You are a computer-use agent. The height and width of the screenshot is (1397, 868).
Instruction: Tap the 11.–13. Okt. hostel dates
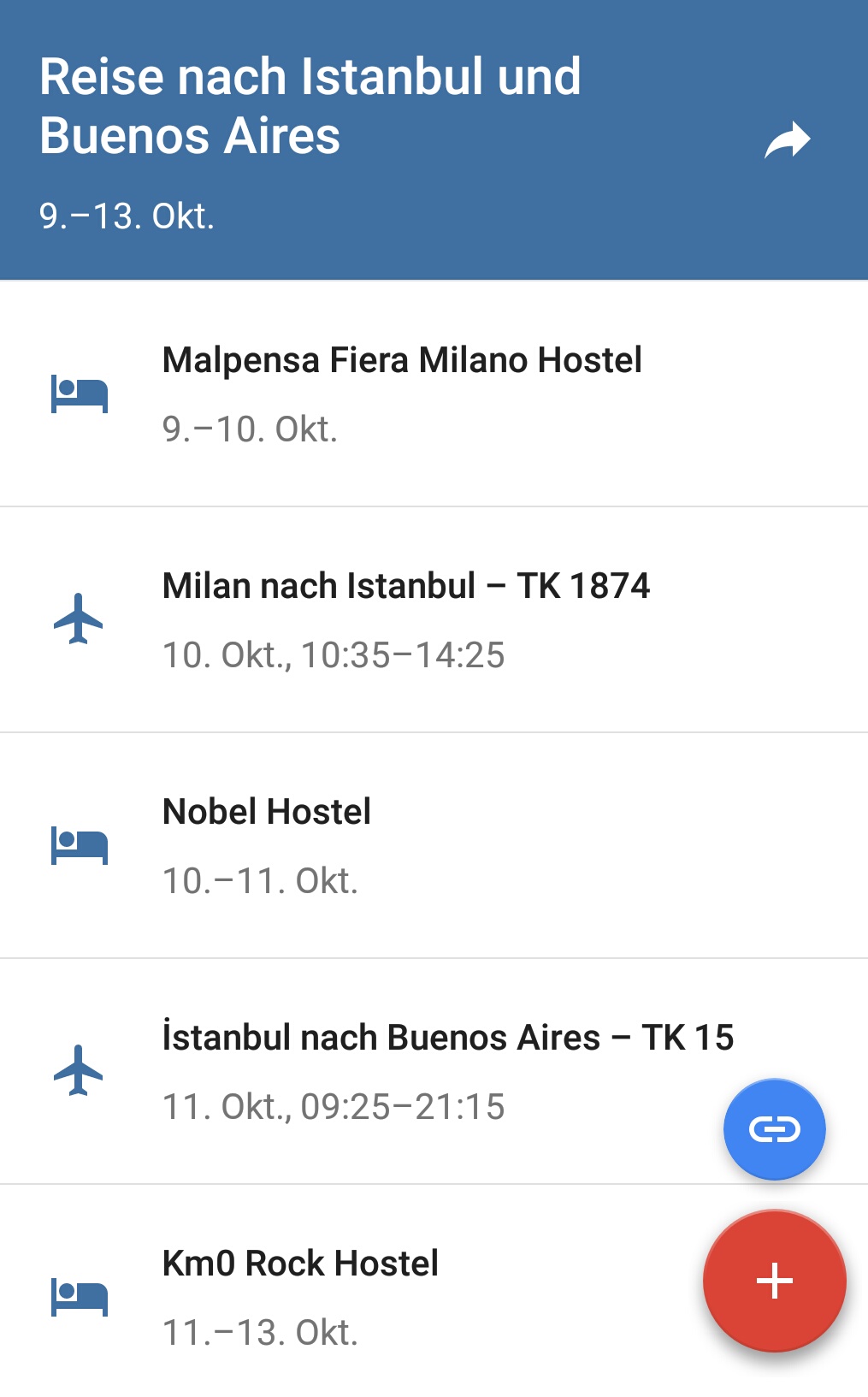(260, 1333)
